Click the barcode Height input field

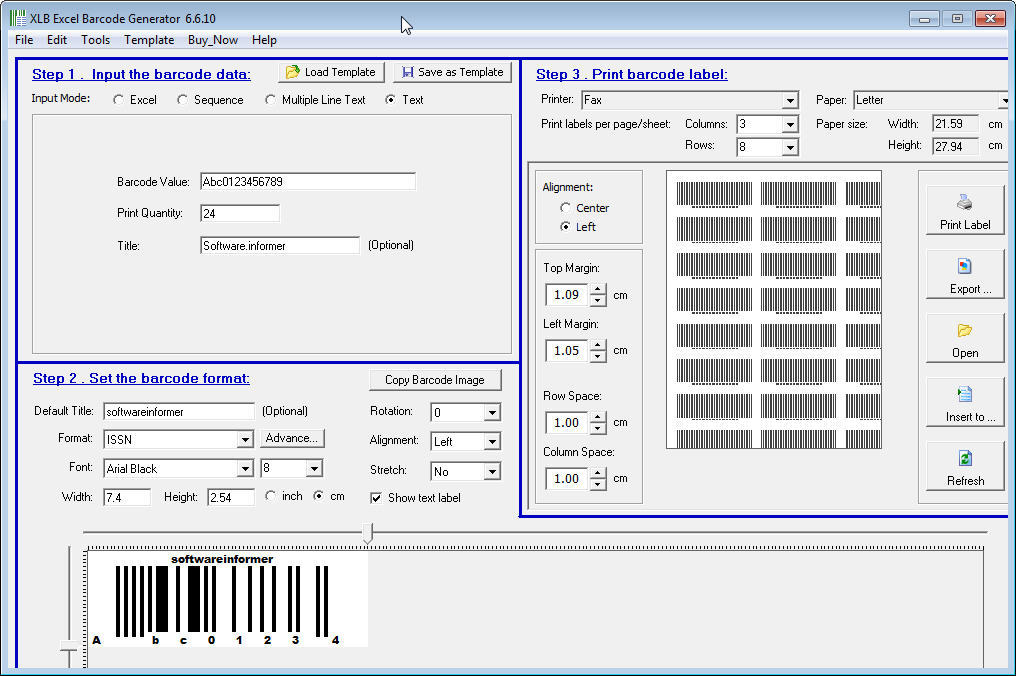click(231, 497)
